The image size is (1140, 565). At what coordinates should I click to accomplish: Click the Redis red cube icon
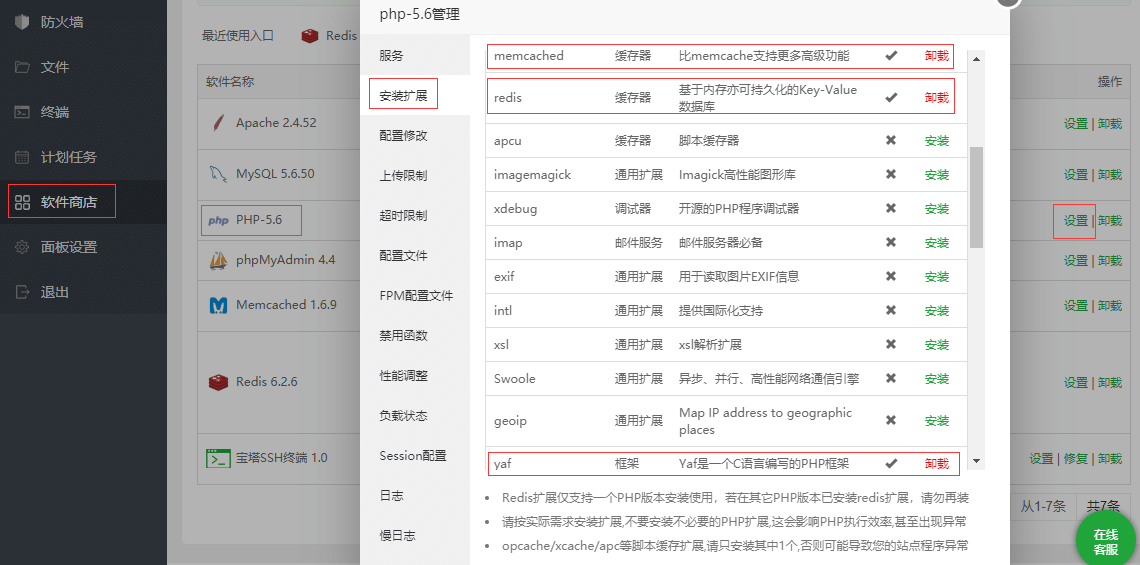pyautogui.click(x=218, y=382)
